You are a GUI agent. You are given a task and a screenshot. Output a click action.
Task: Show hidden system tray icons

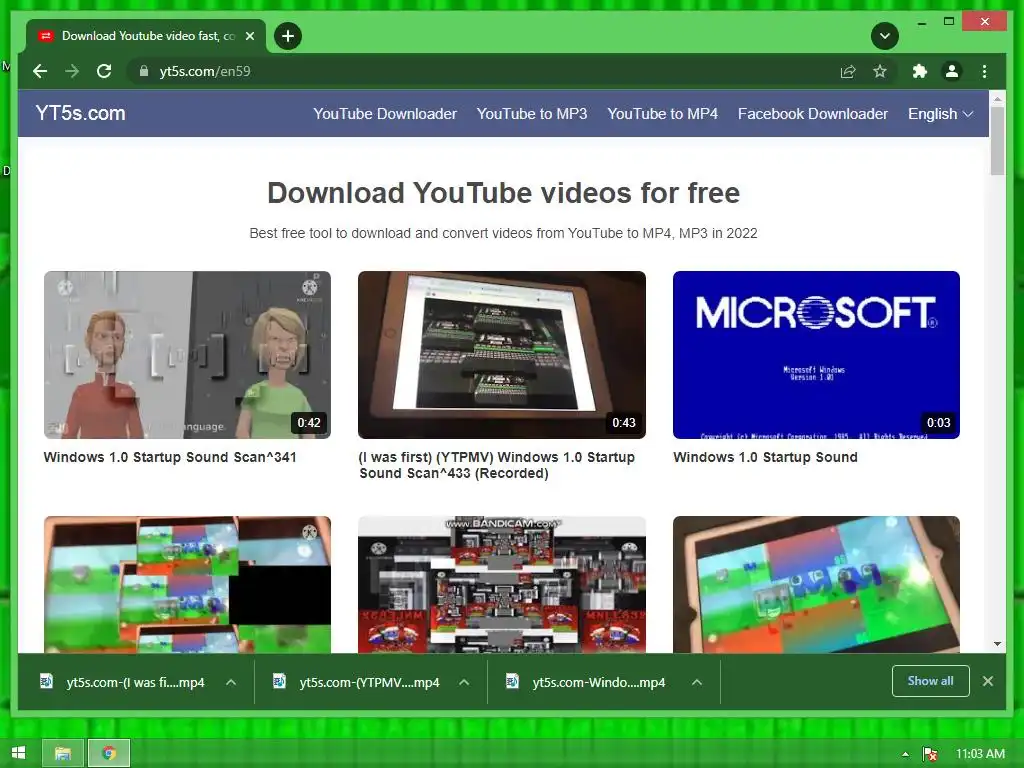tap(905, 754)
